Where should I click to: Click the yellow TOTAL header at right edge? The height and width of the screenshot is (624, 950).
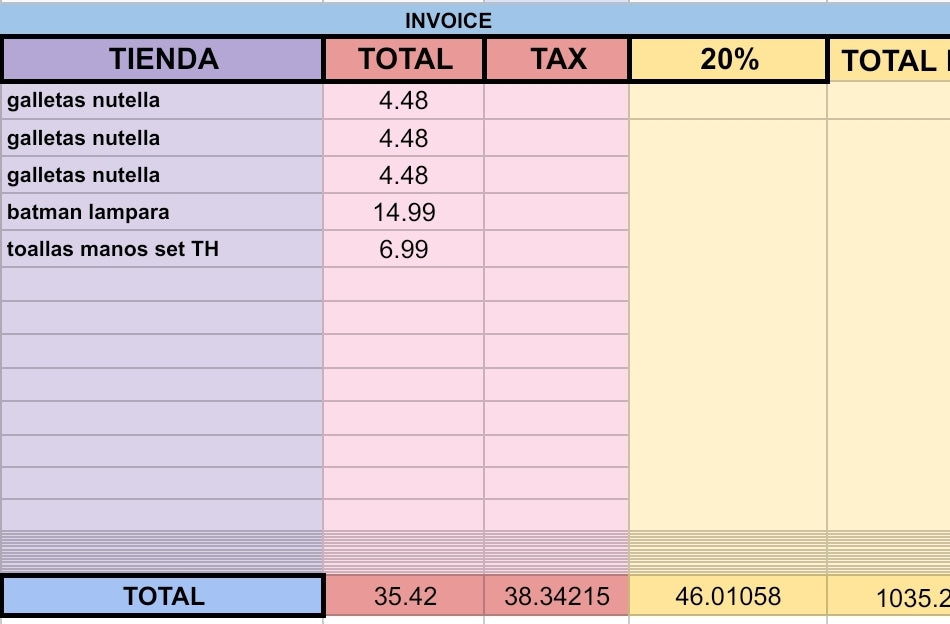pos(890,61)
